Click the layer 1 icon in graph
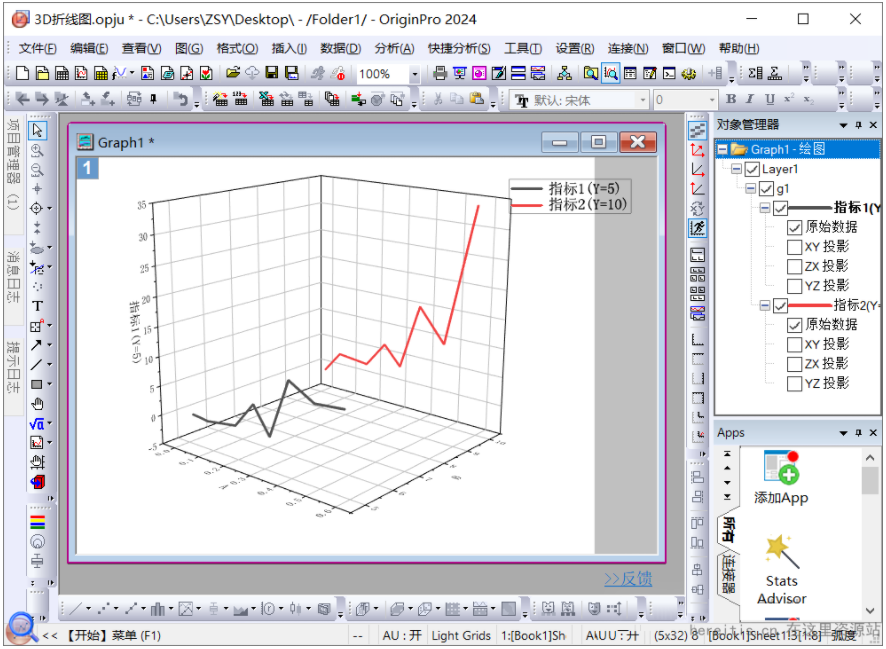 pyautogui.click(x=87, y=168)
